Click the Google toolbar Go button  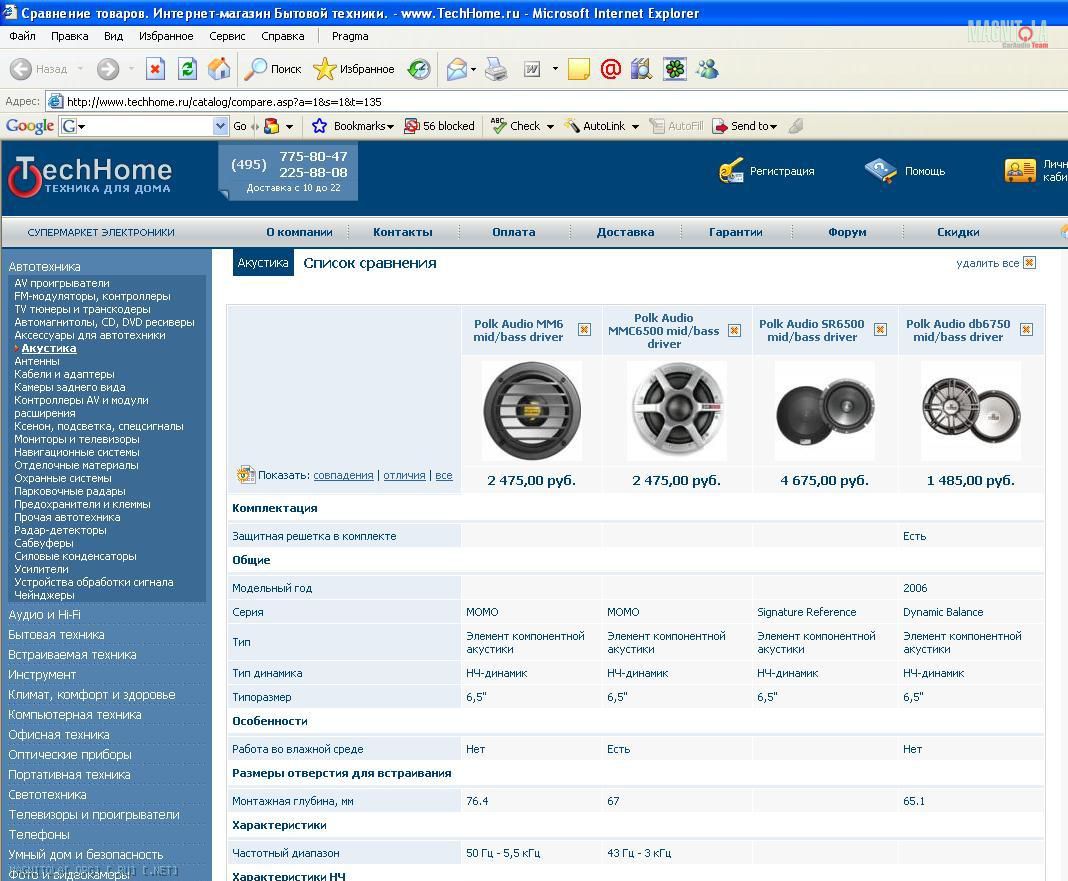point(240,126)
